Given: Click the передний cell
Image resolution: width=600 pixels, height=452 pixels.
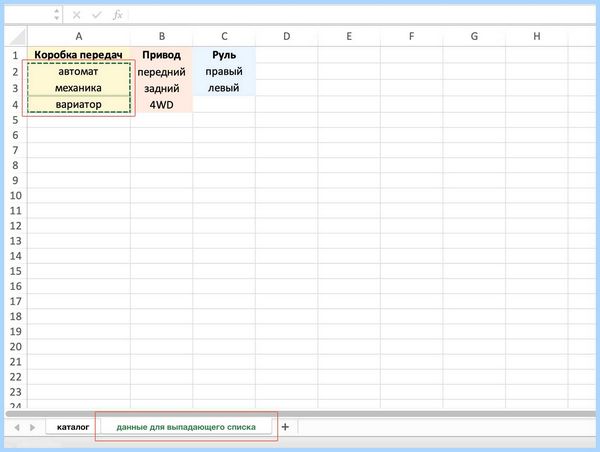Looking at the screenshot, I should [x=161, y=72].
